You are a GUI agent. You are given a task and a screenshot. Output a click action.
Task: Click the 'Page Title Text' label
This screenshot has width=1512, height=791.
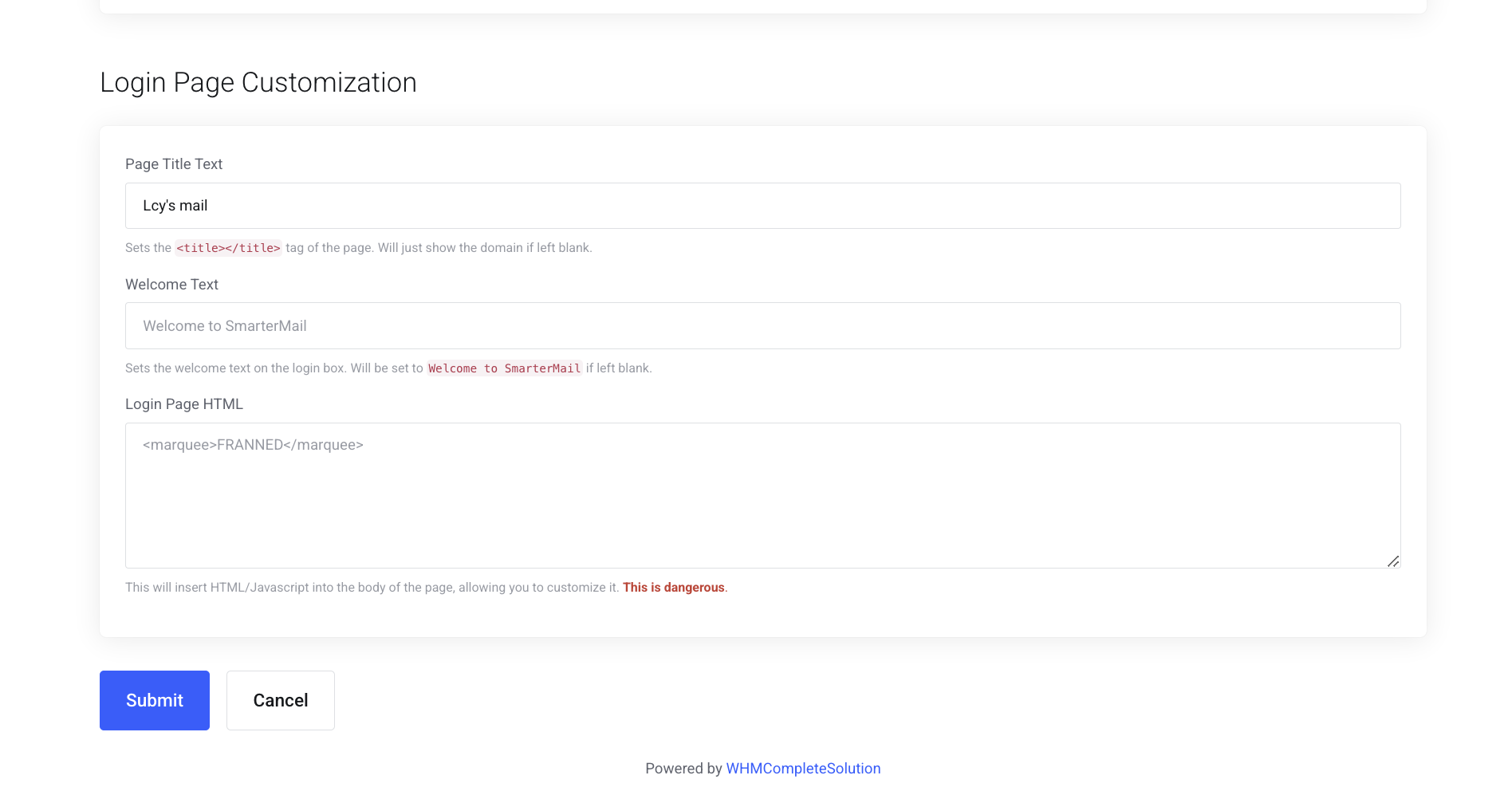(174, 164)
